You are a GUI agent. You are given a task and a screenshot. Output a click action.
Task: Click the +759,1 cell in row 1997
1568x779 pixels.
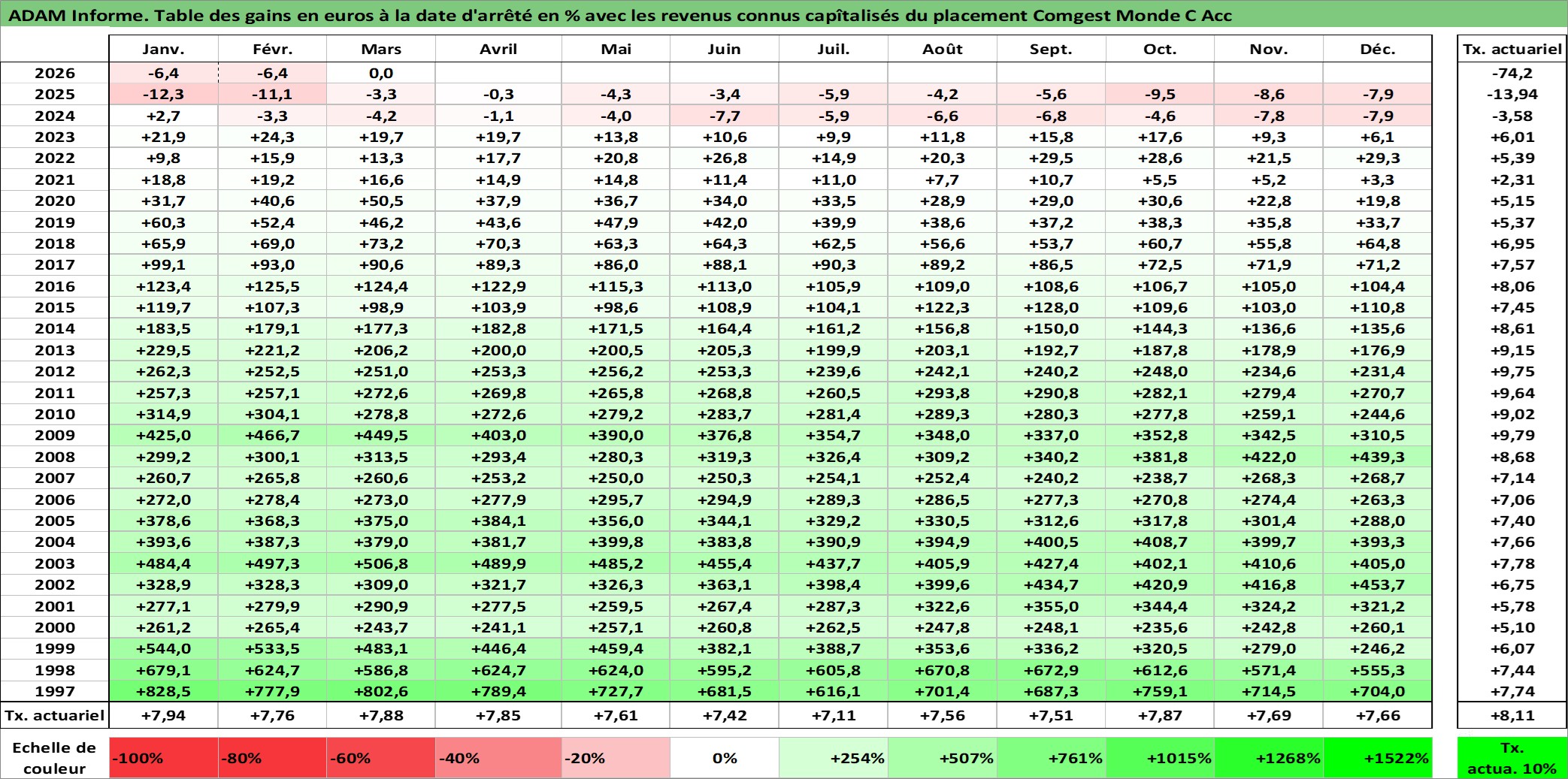coord(1160,691)
